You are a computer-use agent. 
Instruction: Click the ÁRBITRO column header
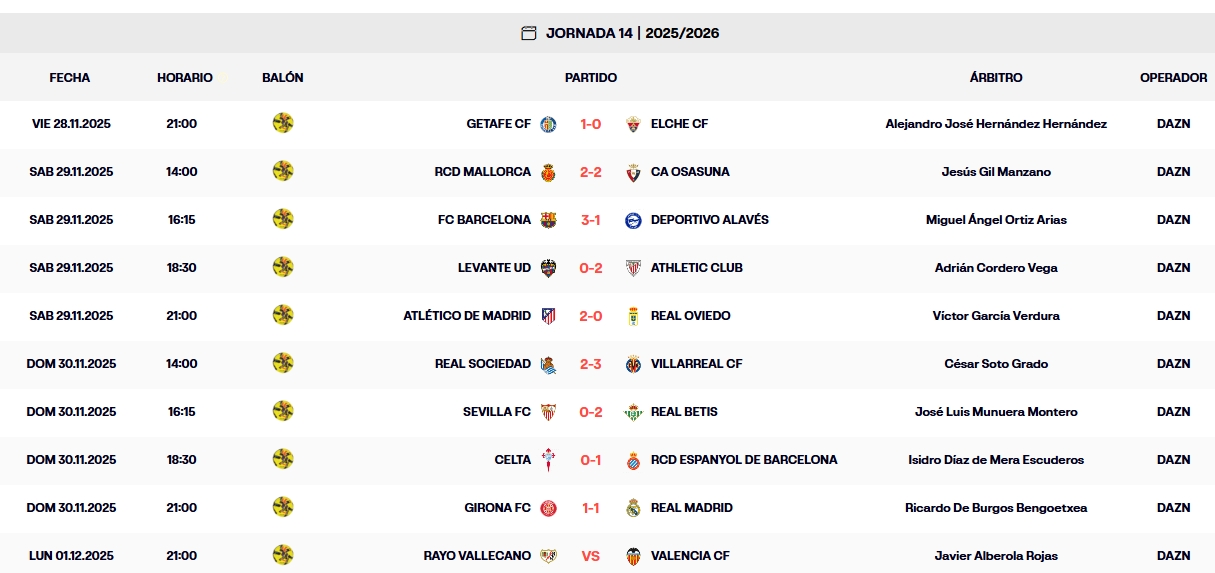pos(996,78)
